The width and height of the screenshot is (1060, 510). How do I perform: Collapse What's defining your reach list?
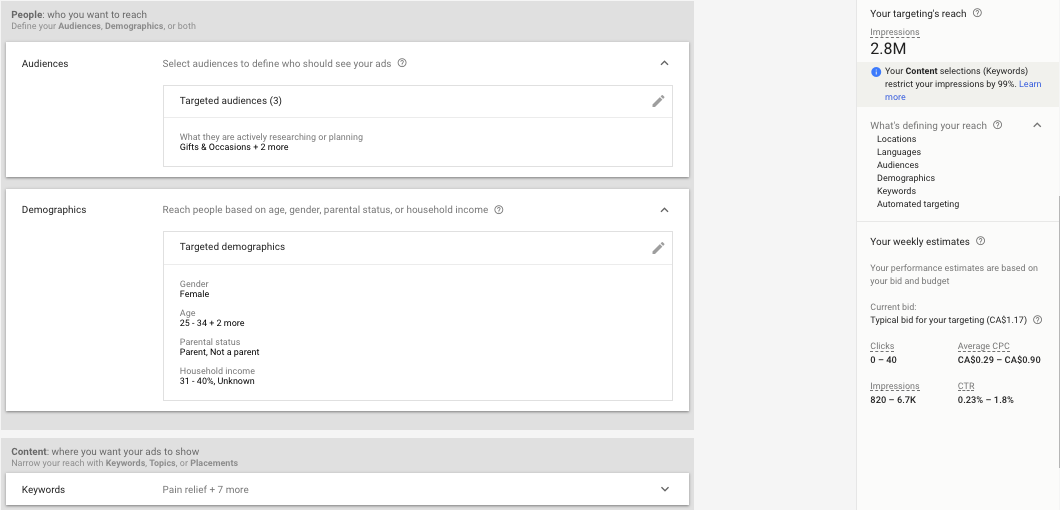1037,125
